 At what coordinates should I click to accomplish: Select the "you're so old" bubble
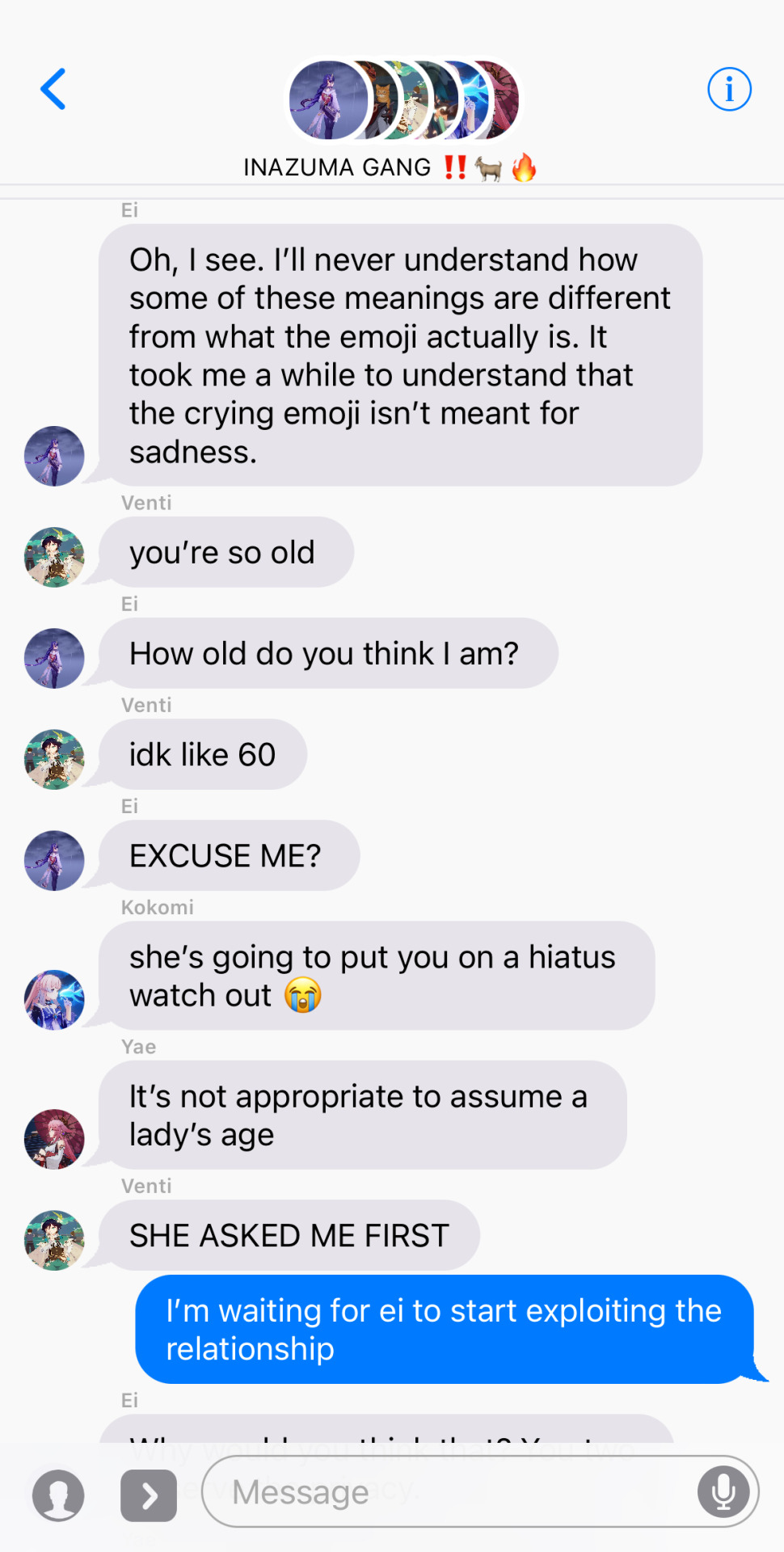(226, 552)
